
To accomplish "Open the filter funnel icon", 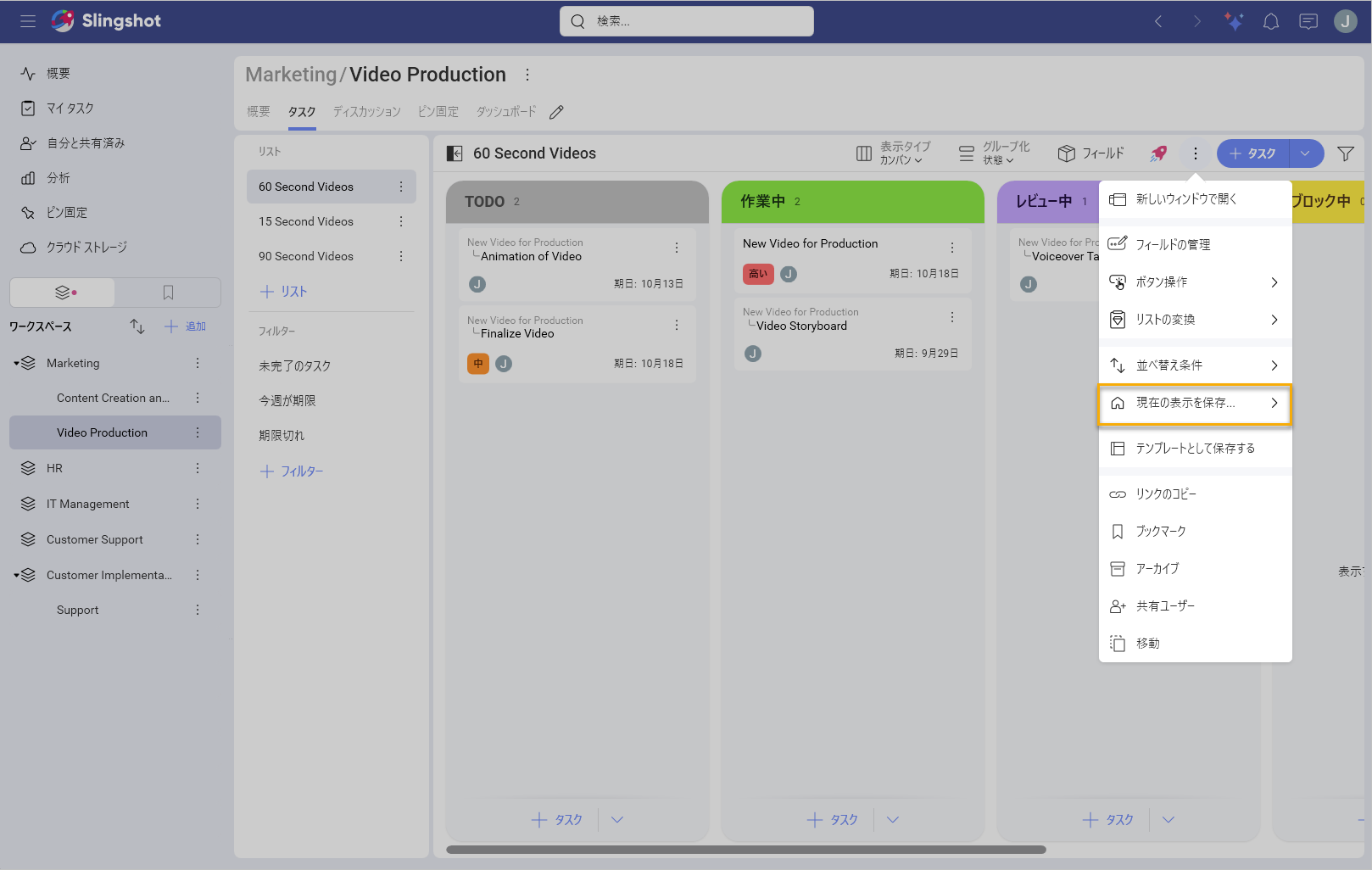I will [x=1345, y=153].
